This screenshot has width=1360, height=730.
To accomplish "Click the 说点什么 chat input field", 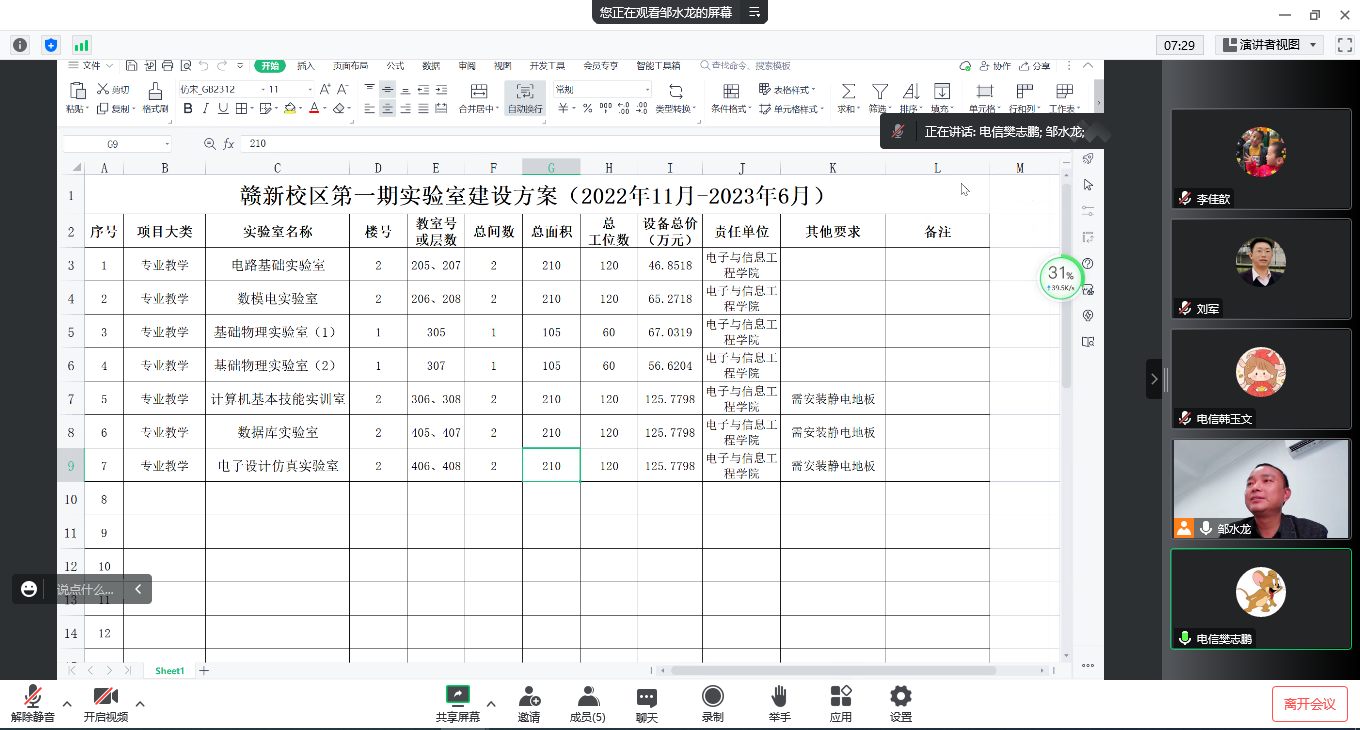I will 86,590.
